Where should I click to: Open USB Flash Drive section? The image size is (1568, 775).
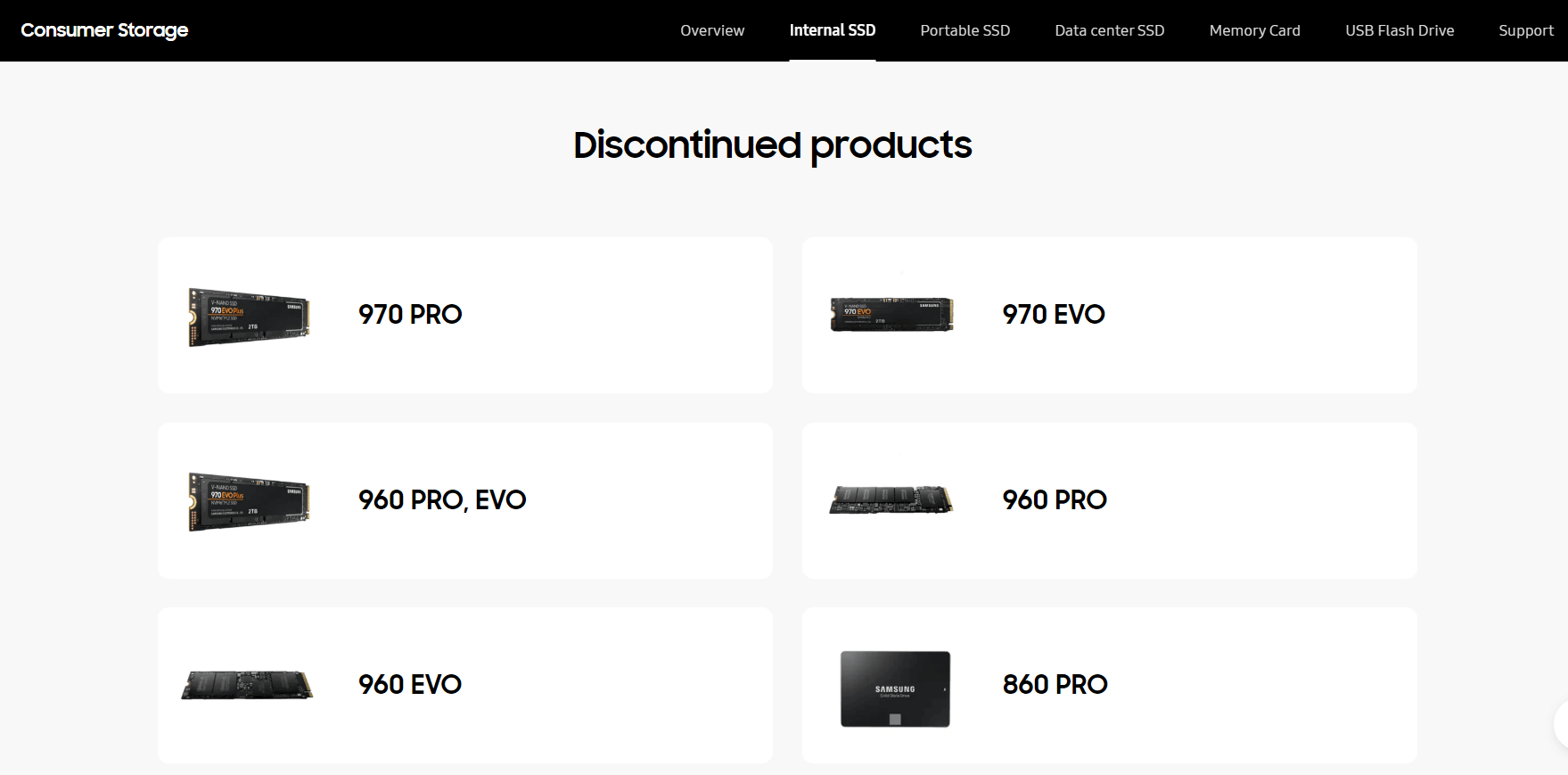coord(1399,30)
